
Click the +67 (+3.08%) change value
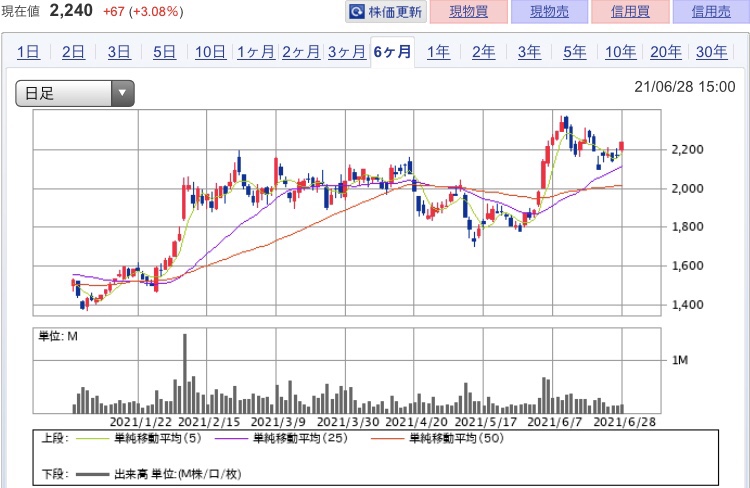pos(143,11)
